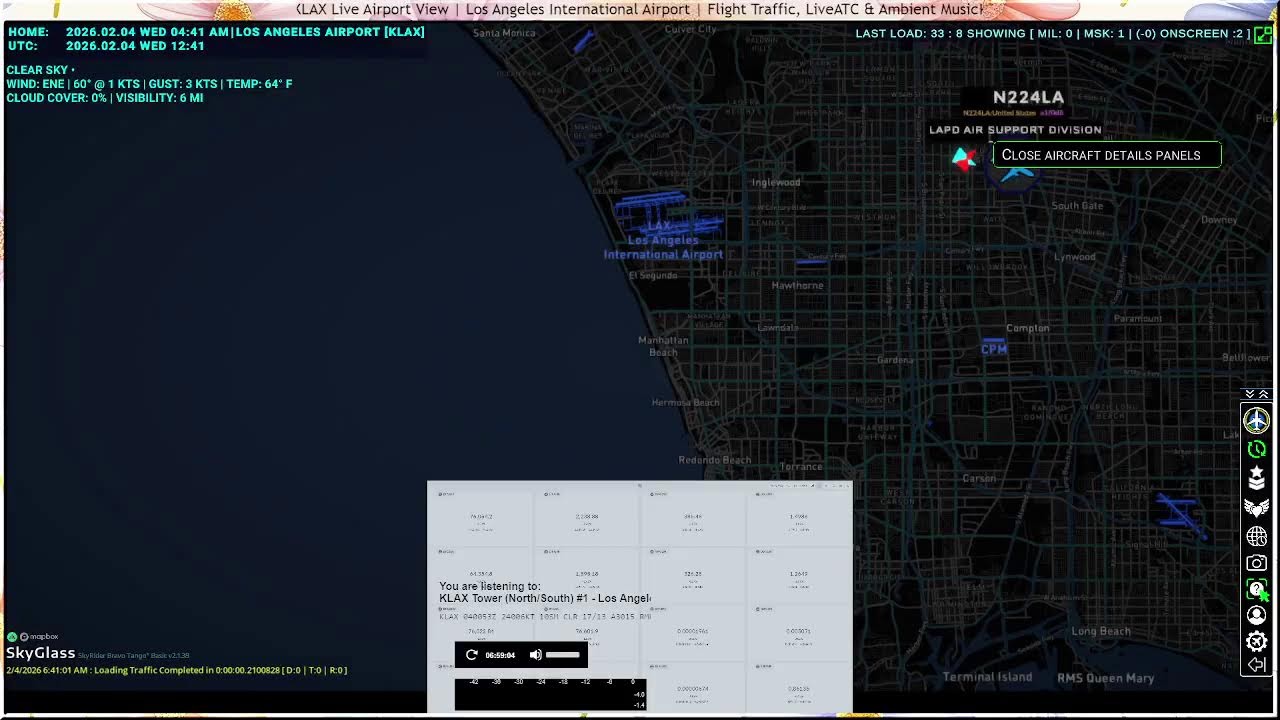This screenshot has height=720, width=1280.
Task: Toggle fullscreen with green expand icon
Action: pyautogui.click(x=1264, y=34)
